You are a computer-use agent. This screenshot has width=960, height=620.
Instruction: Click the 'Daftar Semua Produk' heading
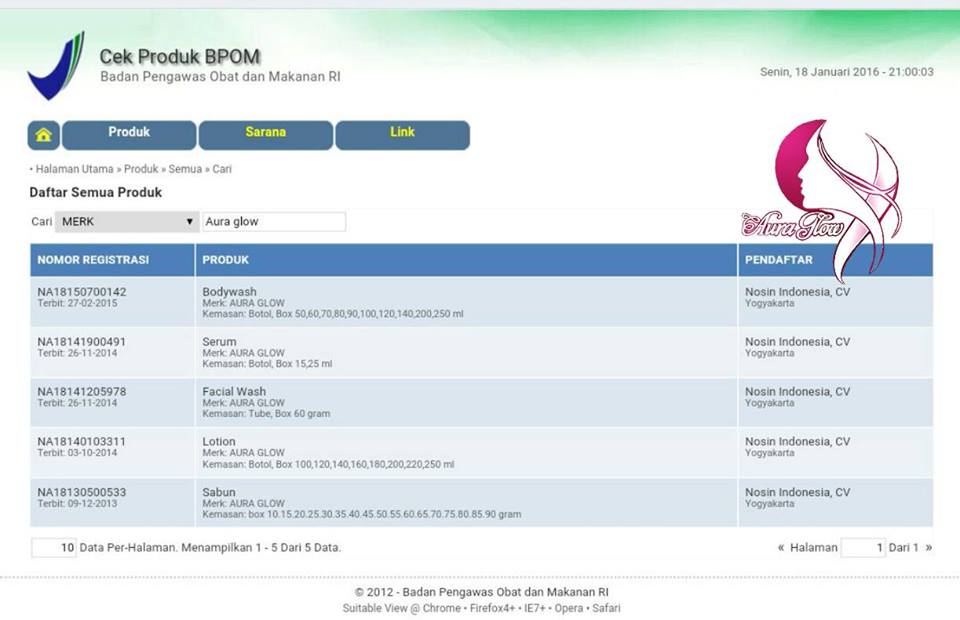(96, 193)
